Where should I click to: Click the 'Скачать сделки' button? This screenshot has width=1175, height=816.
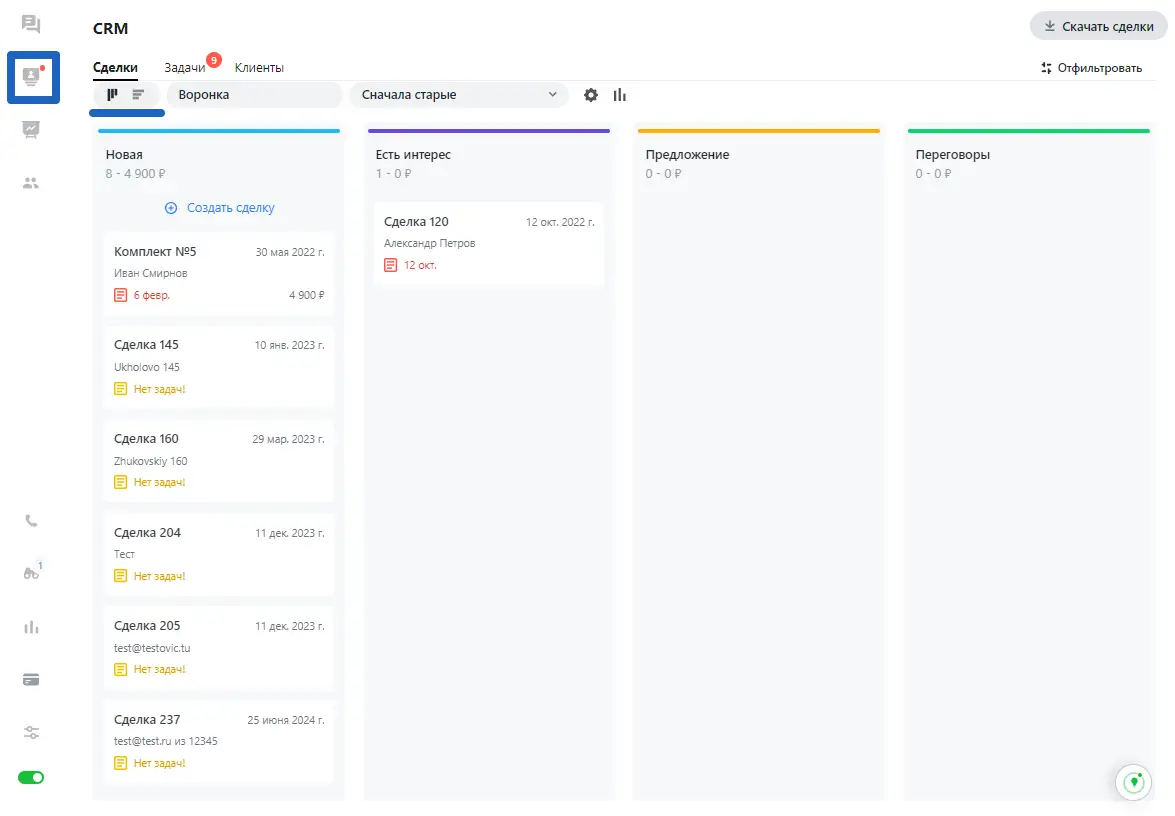pyautogui.click(x=1098, y=27)
